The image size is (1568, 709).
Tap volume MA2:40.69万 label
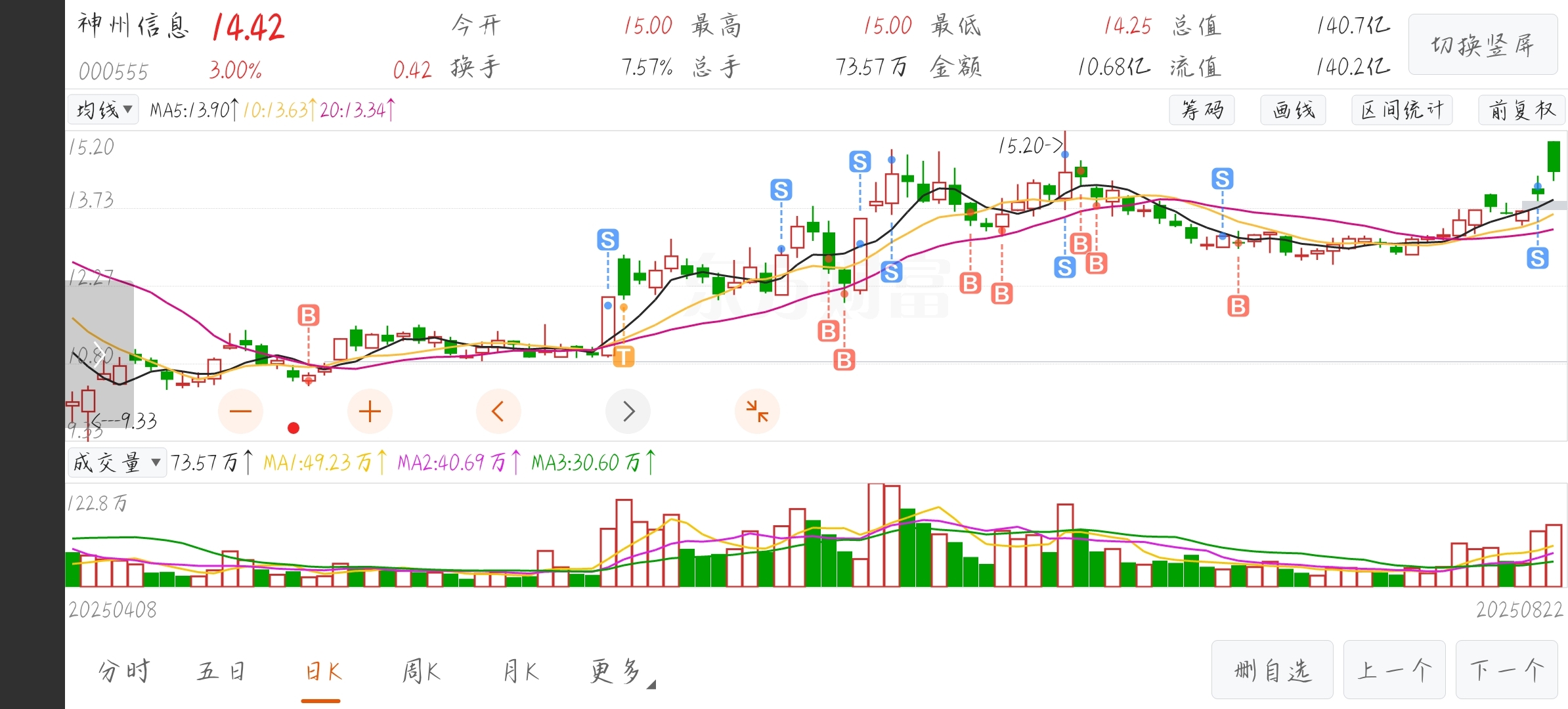click(x=459, y=462)
